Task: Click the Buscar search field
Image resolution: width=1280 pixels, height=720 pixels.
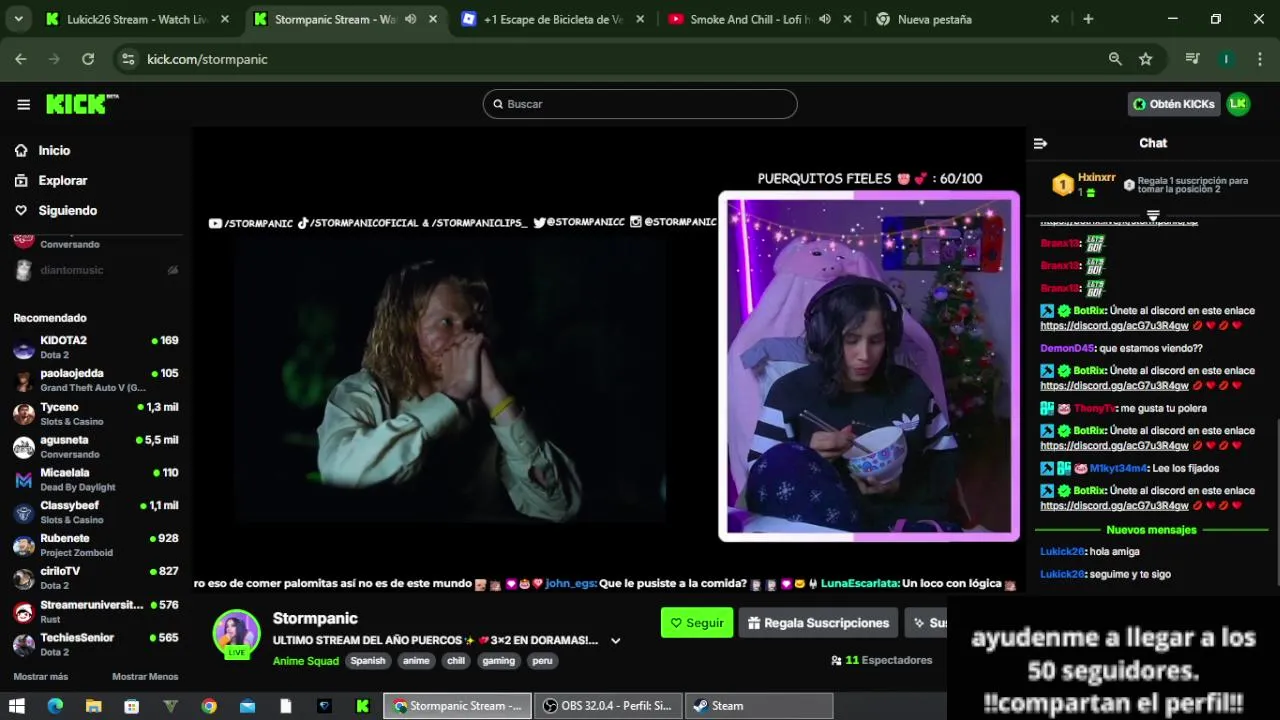Action: click(640, 104)
